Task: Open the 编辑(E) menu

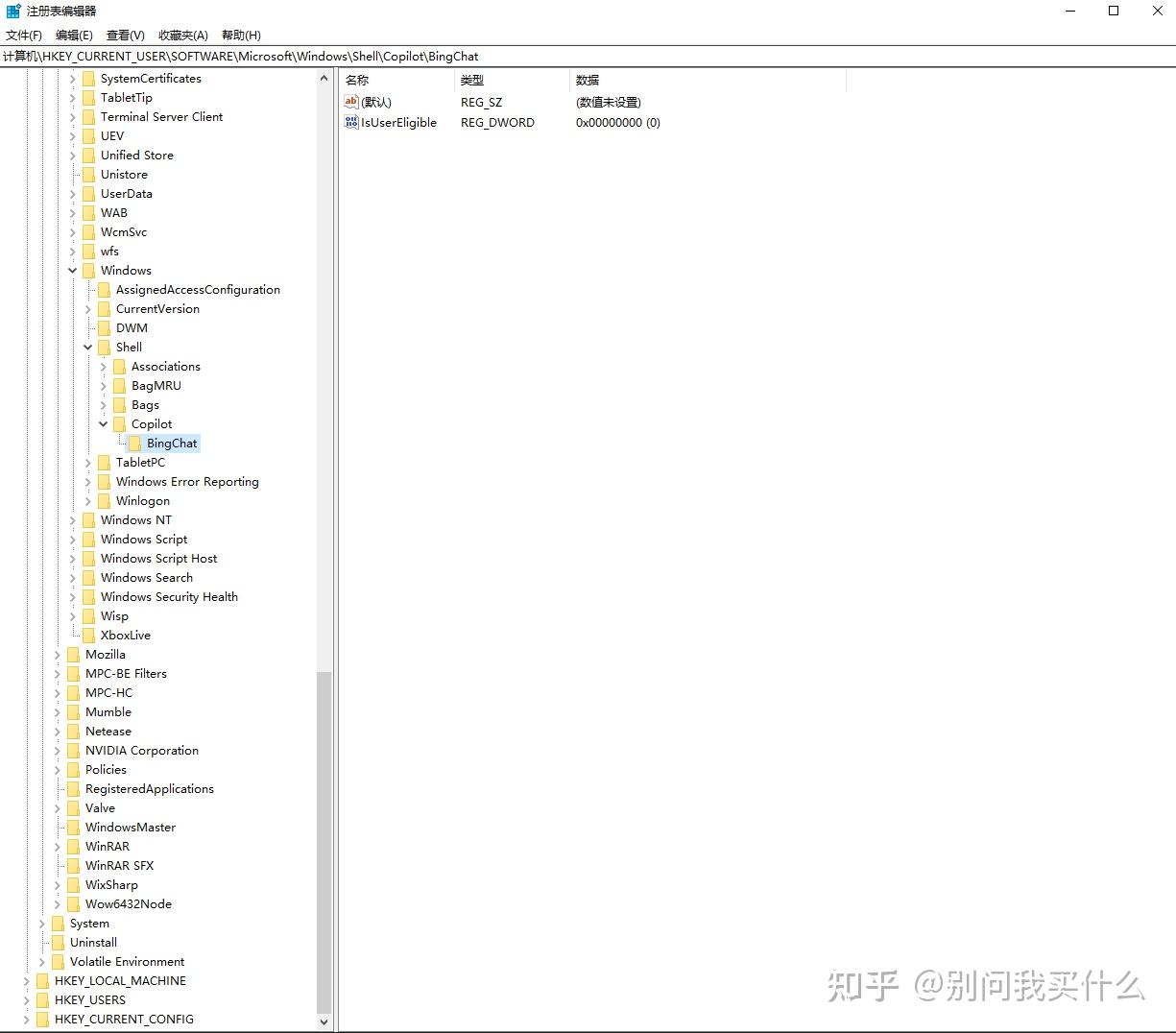Action: (x=74, y=36)
